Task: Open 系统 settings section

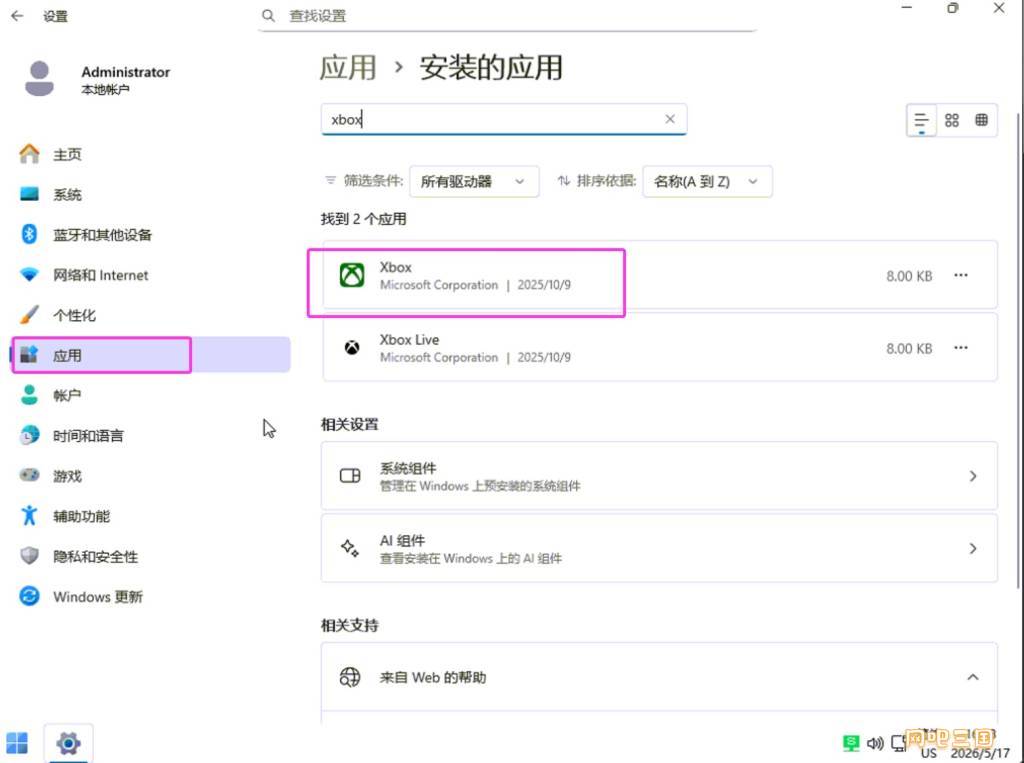Action: click(151, 195)
